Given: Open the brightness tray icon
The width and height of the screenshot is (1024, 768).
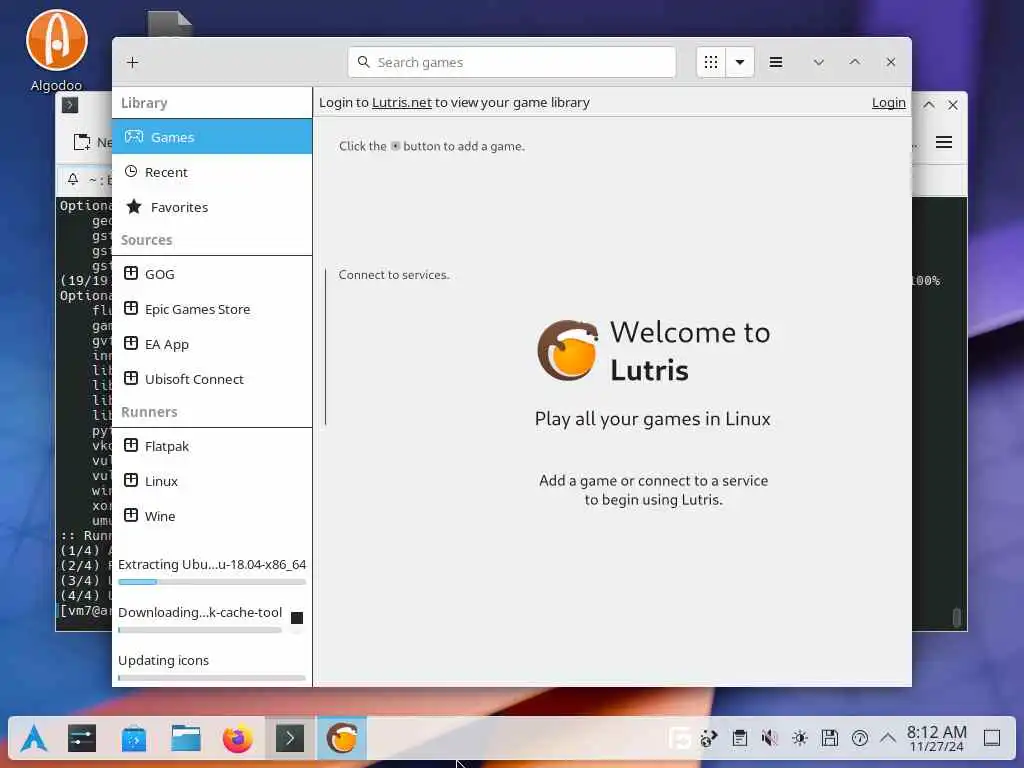Looking at the screenshot, I should pyautogui.click(x=799, y=739).
